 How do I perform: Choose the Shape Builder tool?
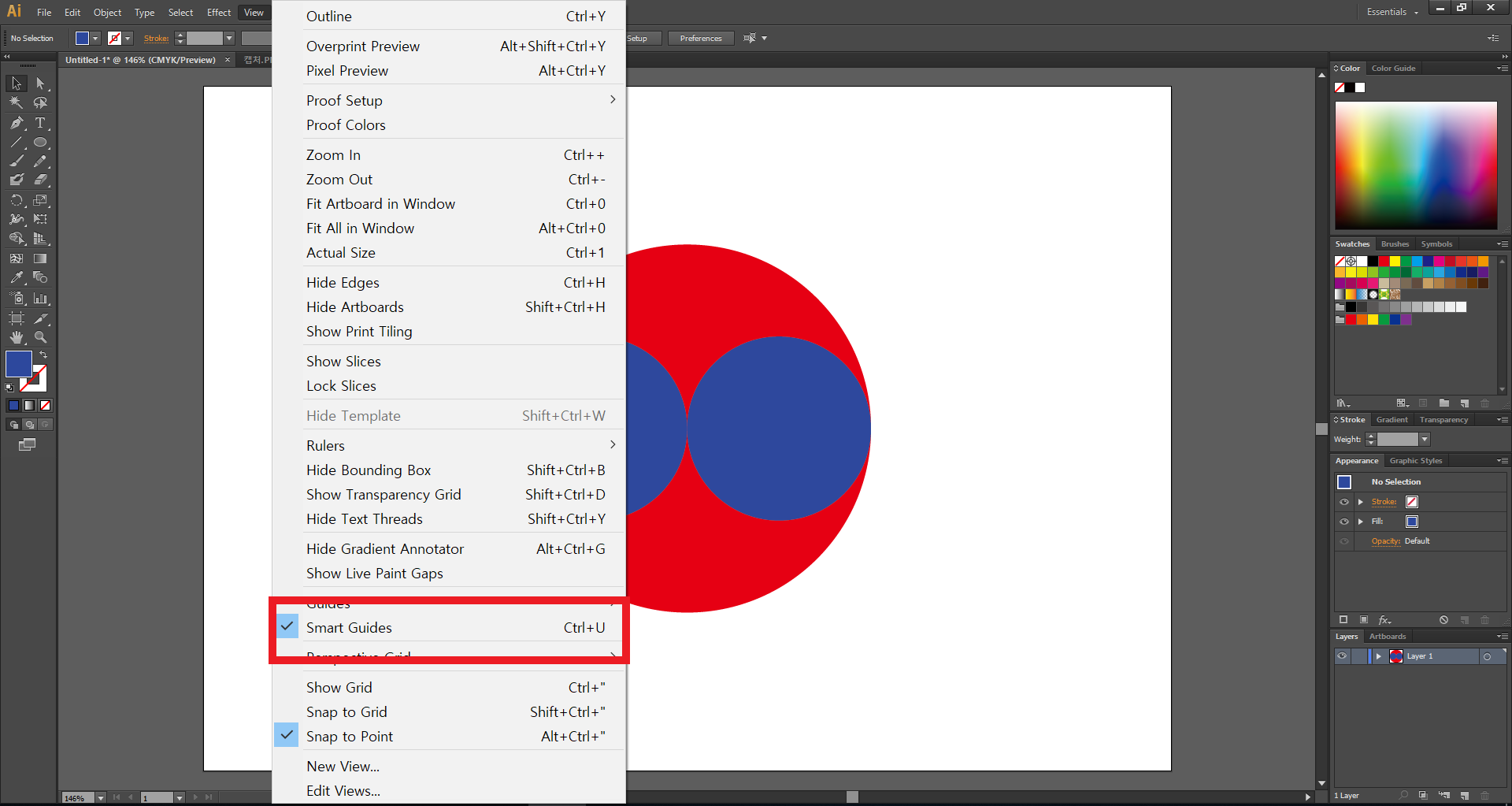point(17,239)
